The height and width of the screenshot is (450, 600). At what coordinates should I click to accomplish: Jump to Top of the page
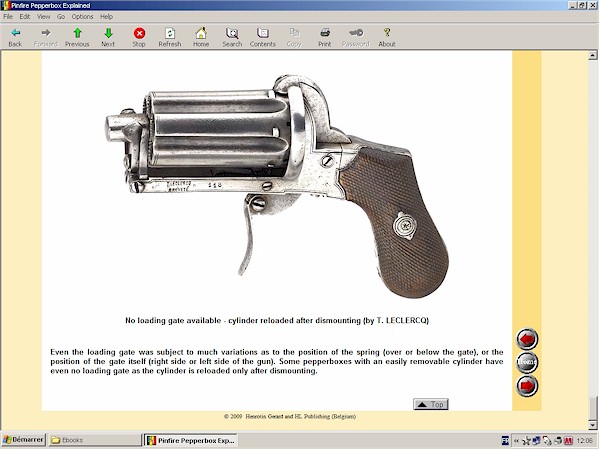click(x=430, y=404)
